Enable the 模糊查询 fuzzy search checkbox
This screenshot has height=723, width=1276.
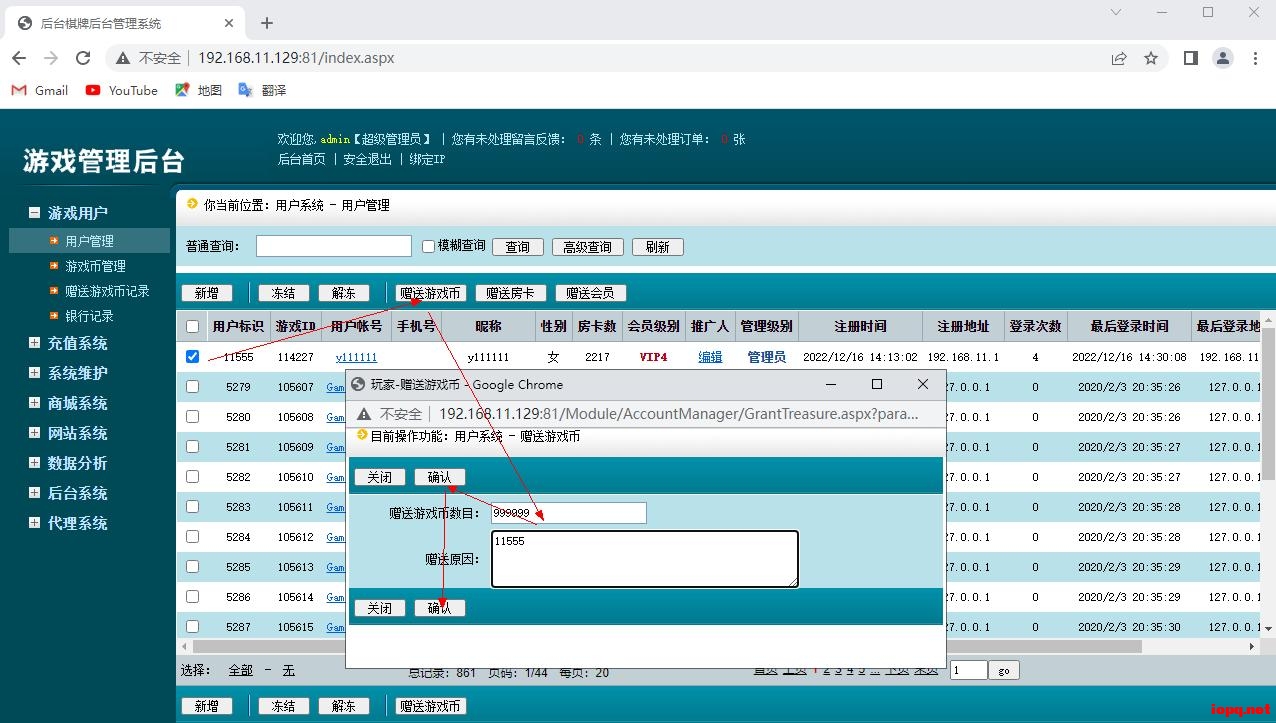[428, 246]
